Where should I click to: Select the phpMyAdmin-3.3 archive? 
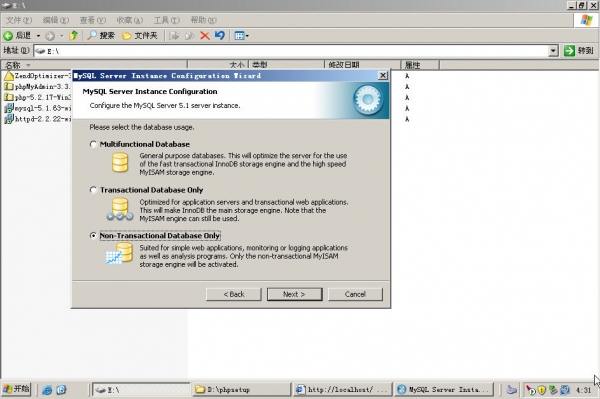coord(43,86)
